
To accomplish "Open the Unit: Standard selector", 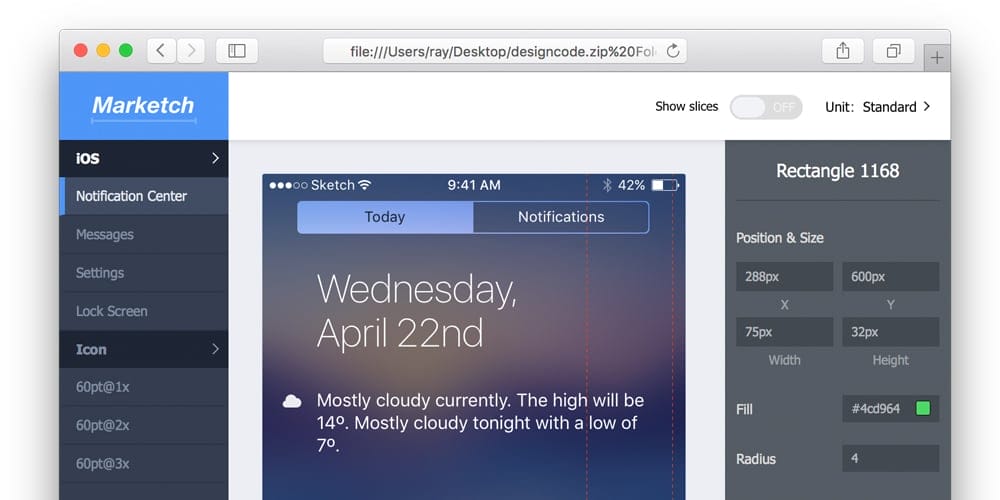I will click(x=877, y=107).
